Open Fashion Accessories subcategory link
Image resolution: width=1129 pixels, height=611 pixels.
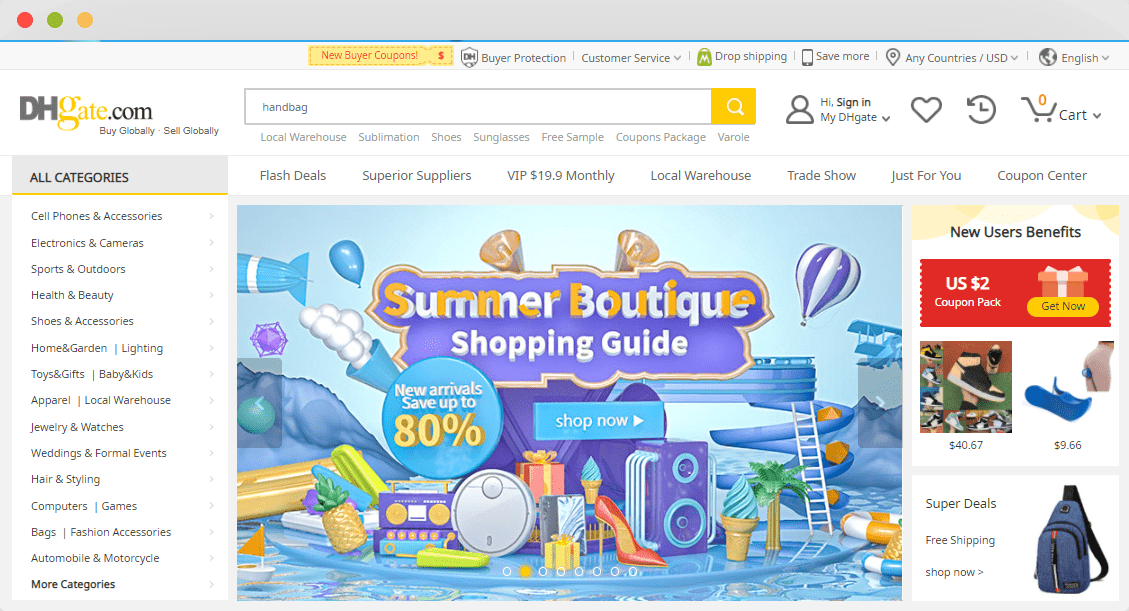[x=121, y=532]
